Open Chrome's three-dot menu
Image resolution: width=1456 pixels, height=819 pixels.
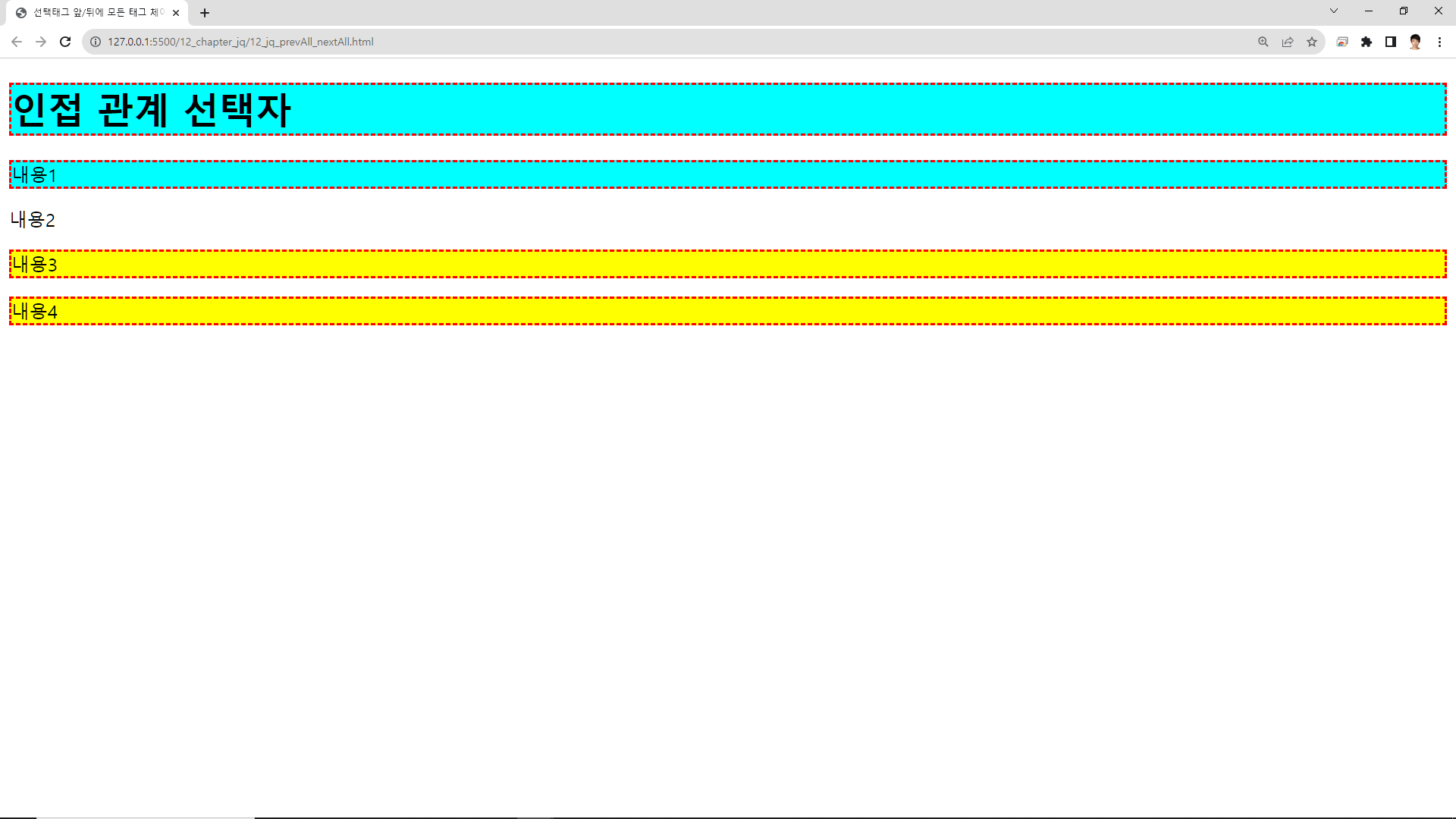pos(1439,42)
